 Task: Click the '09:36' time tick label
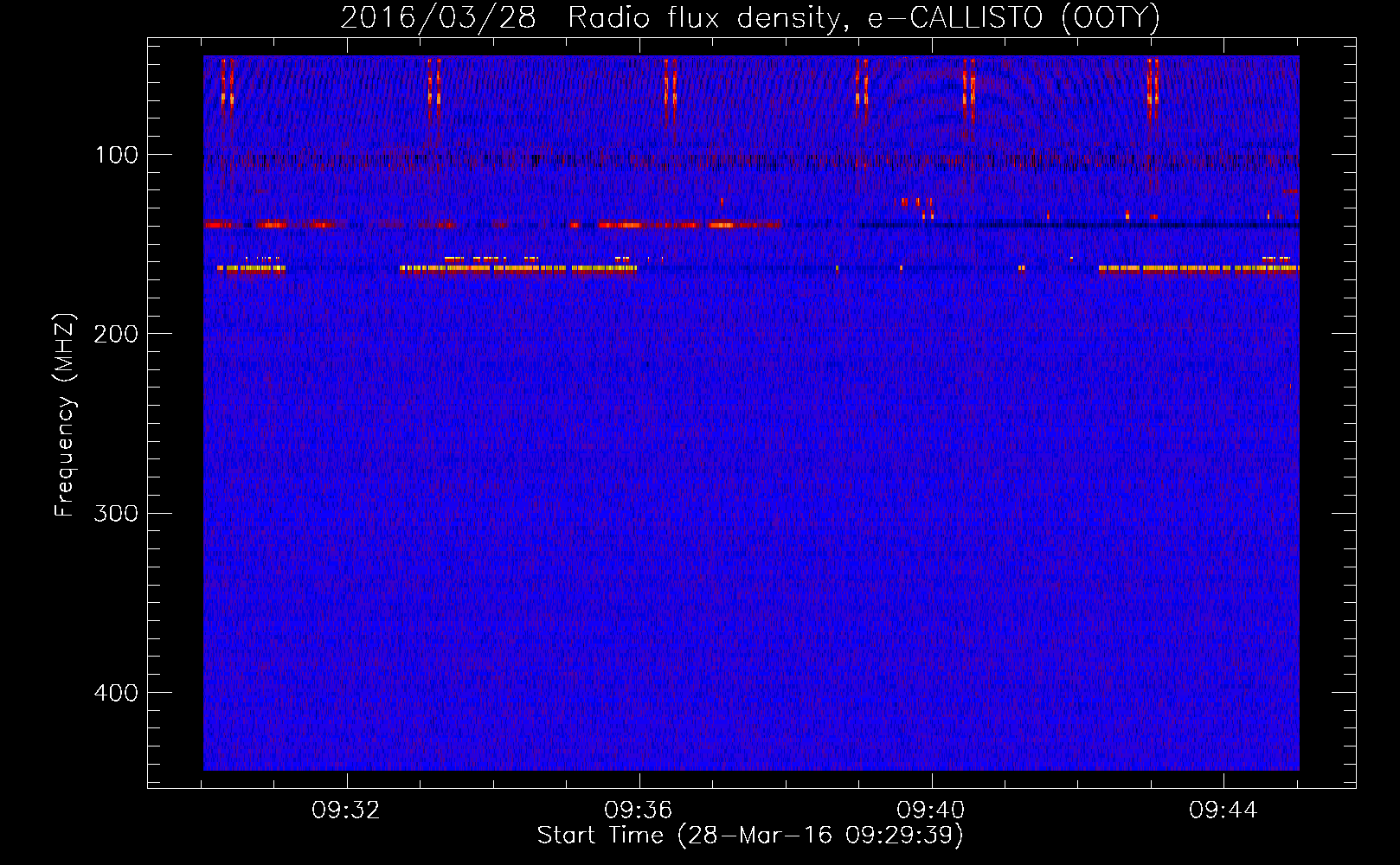[639, 811]
